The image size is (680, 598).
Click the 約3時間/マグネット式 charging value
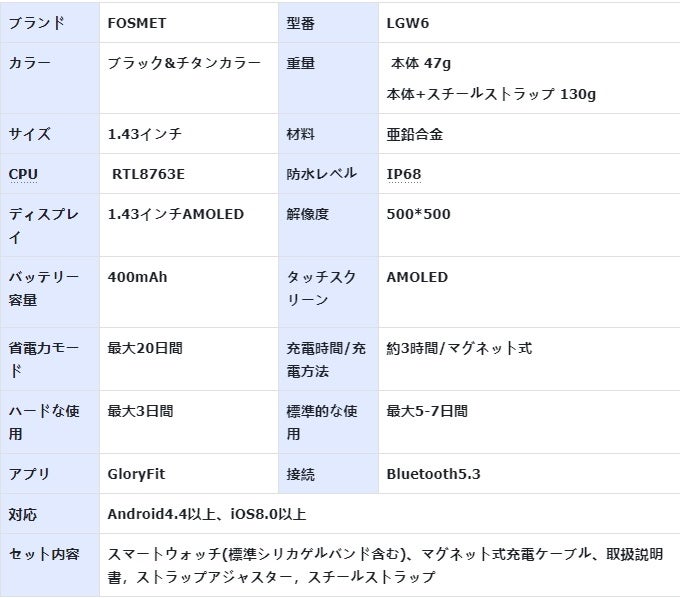coord(459,348)
